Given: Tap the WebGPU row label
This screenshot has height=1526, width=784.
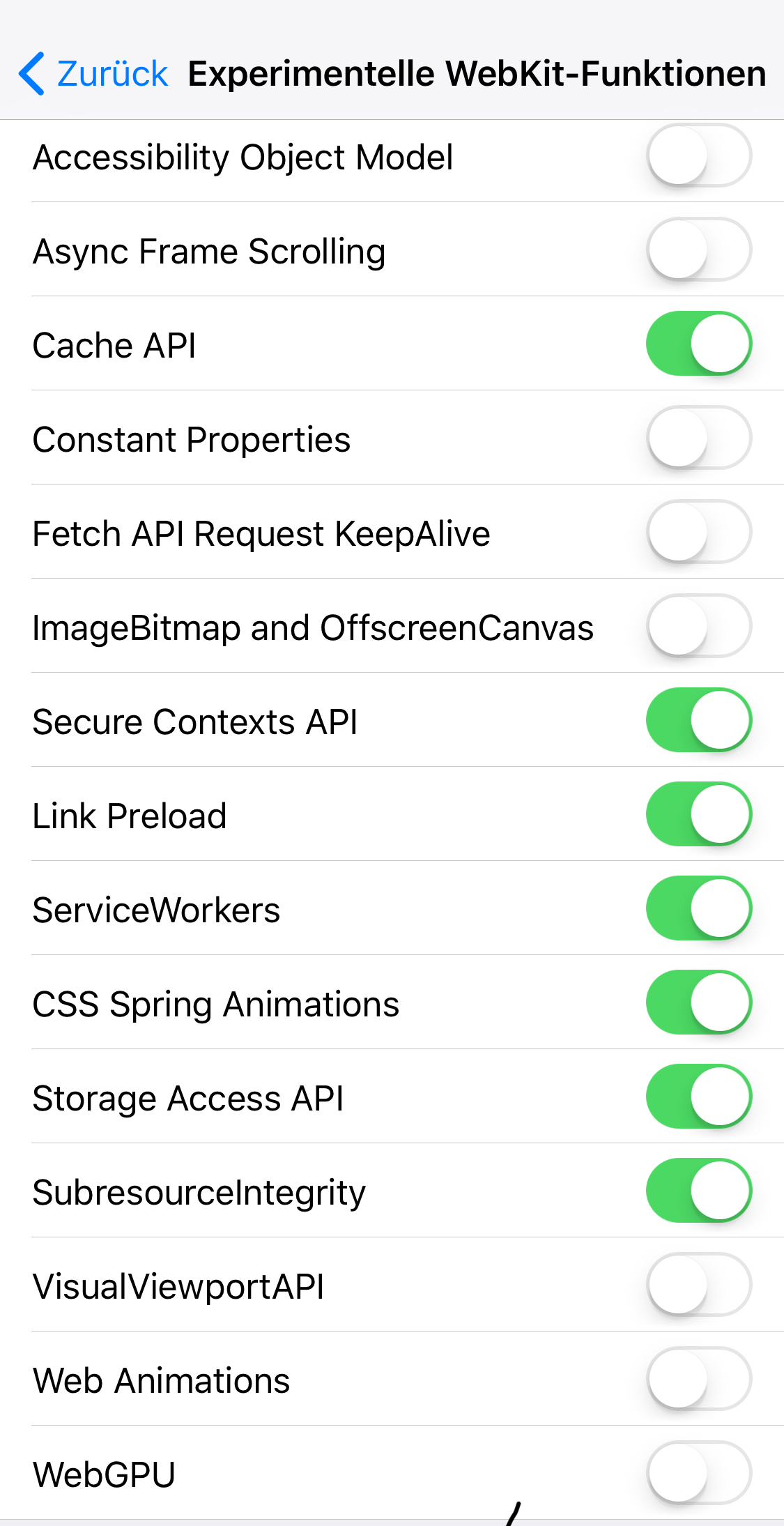Looking at the screenshot, I should pos(104,1475).
